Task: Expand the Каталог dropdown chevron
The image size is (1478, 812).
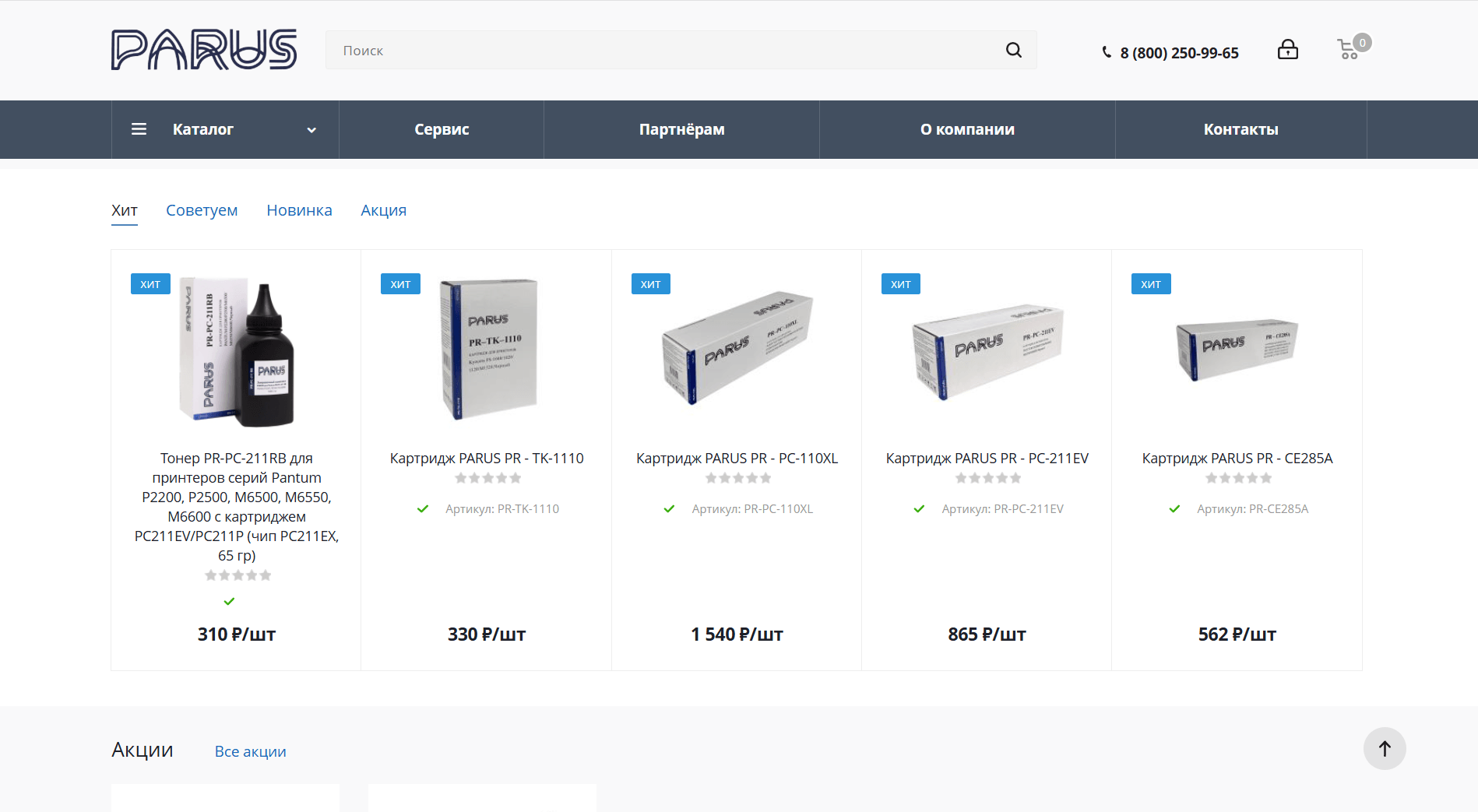Action: pos(311,130)
